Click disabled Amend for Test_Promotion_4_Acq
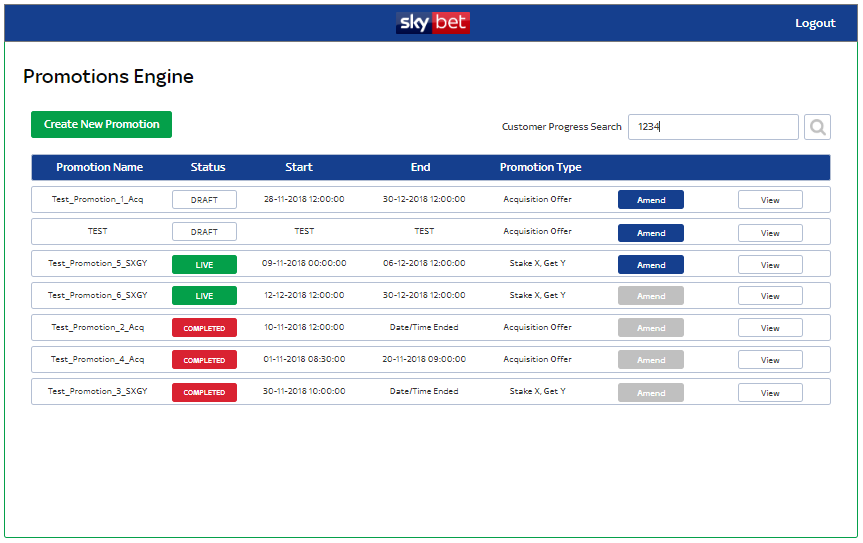This screenshot has height=543, width=863. click(x=651, y=360)
